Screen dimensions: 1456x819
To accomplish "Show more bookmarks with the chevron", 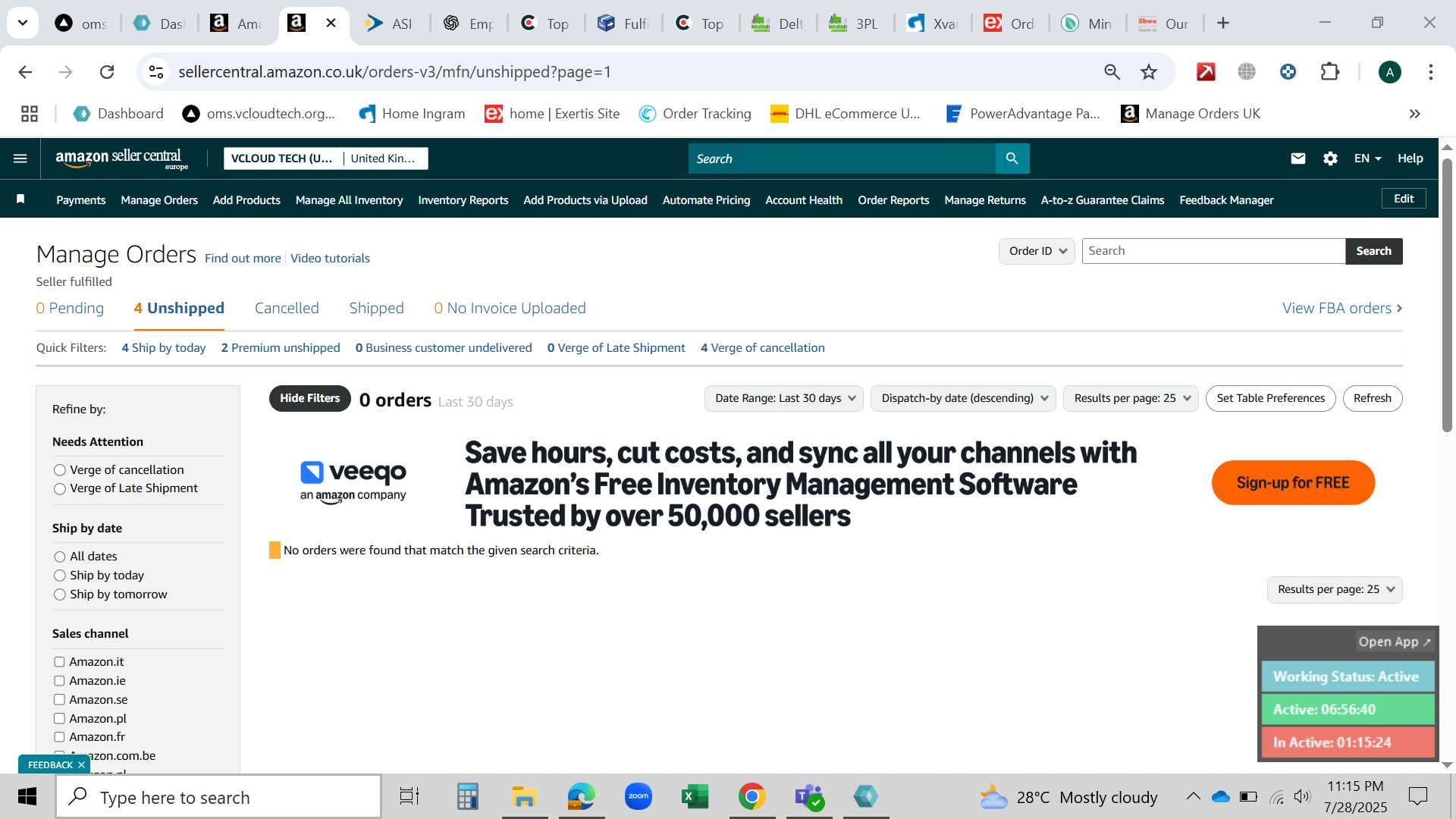I will (x=1414, y=114).
